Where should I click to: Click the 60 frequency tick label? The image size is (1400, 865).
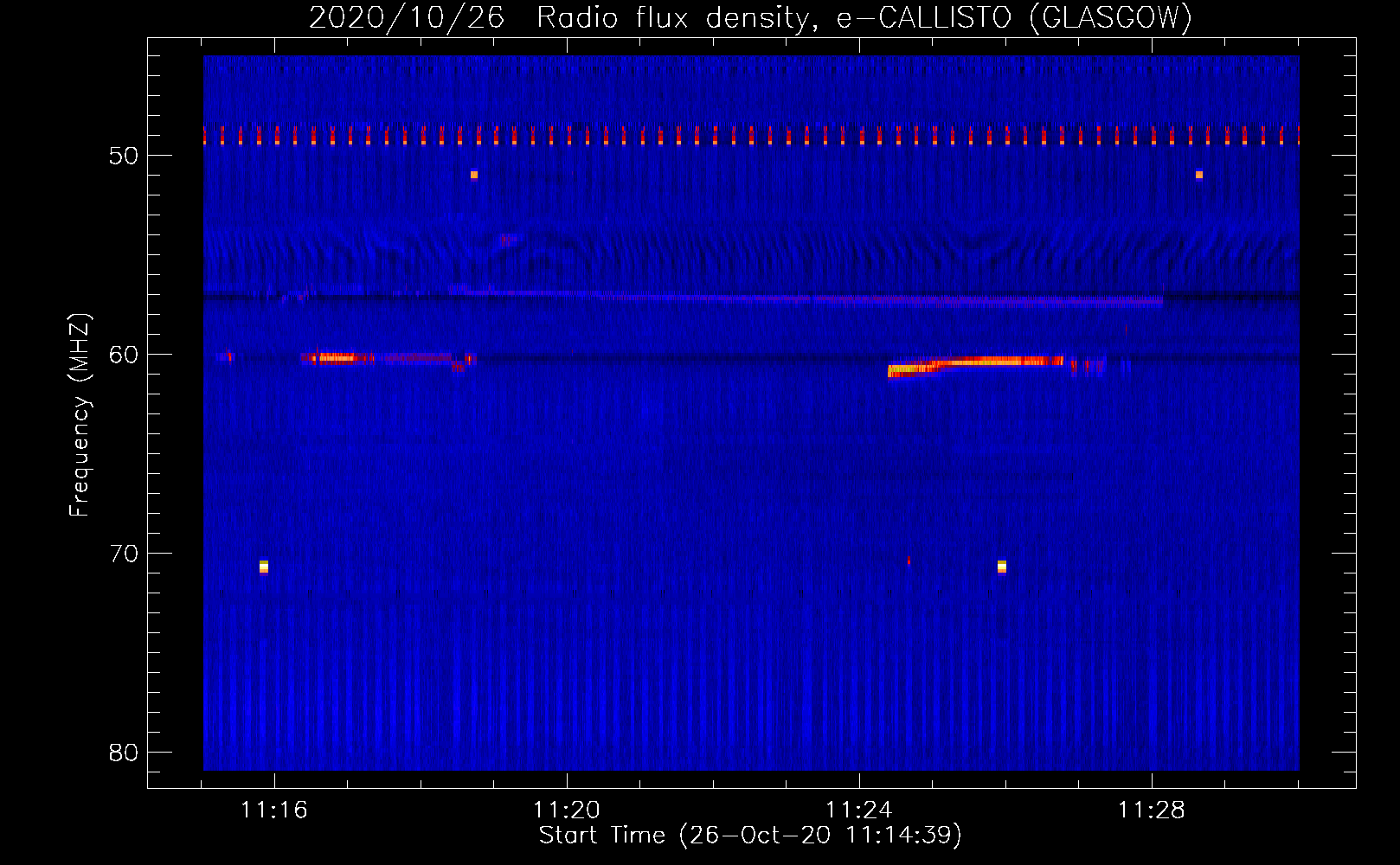(124, 355)
